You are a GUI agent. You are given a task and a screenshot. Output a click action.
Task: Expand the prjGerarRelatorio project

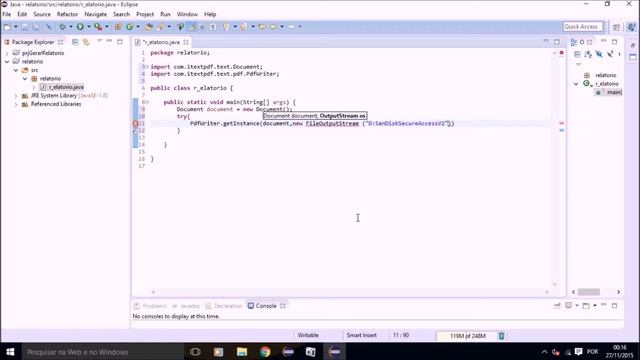7,53
